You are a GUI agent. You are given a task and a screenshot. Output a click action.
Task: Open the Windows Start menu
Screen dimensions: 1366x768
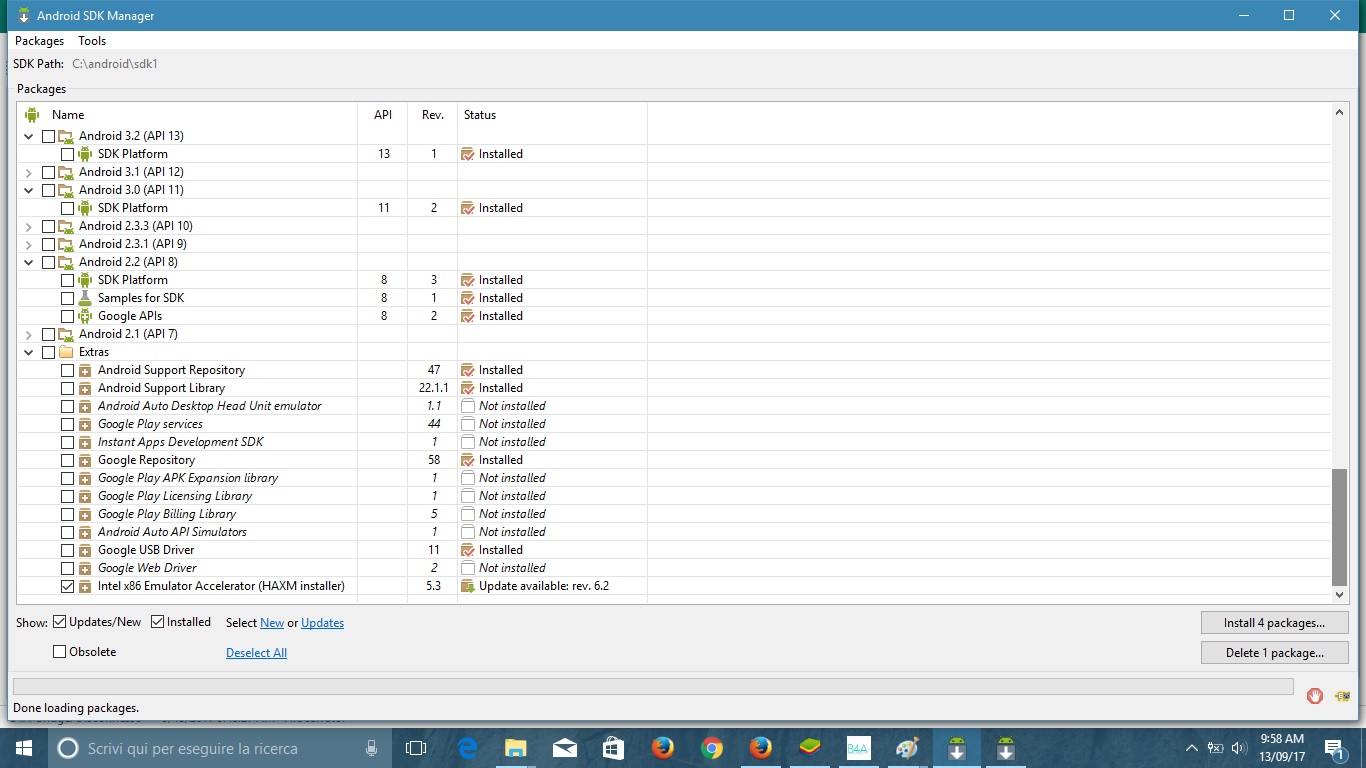click(24, 748)
